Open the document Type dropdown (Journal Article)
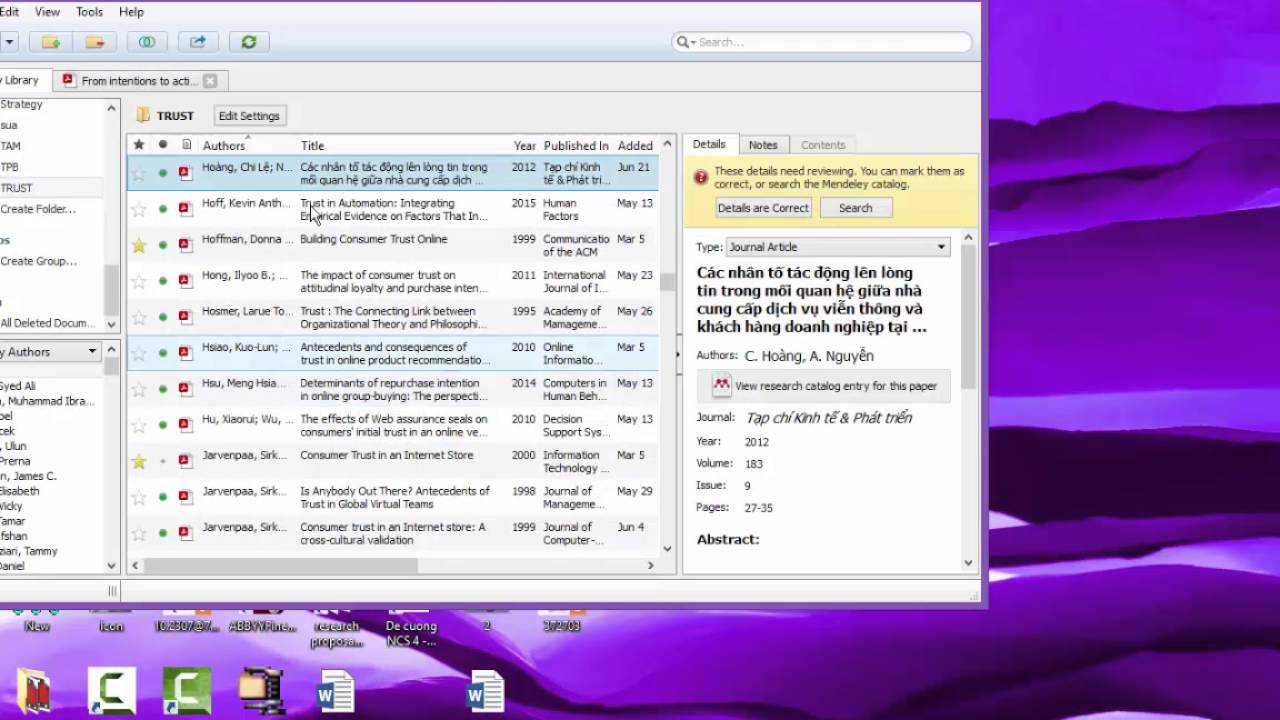The image size is (1280, 720). 837,247
